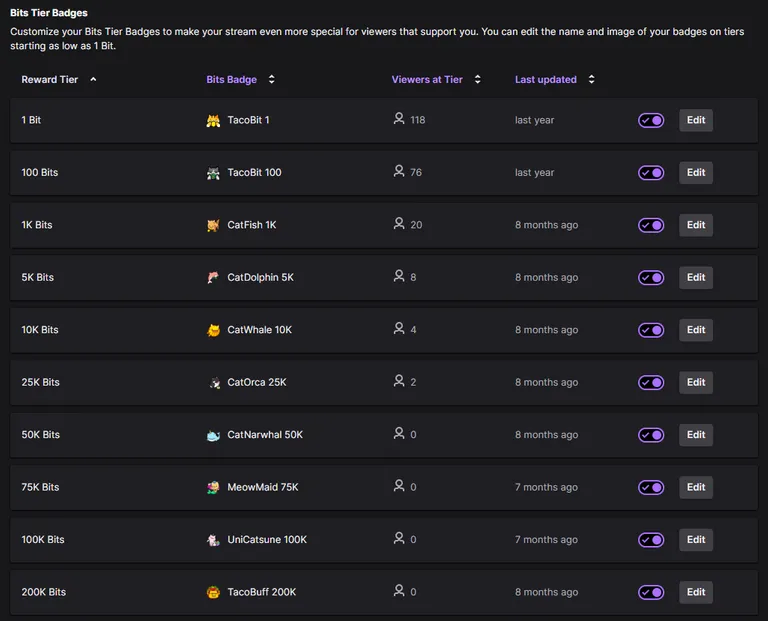This screenshot has width=768, height=621.
Task: Edit the 100 Bits badge
Action: coord(696,172)
